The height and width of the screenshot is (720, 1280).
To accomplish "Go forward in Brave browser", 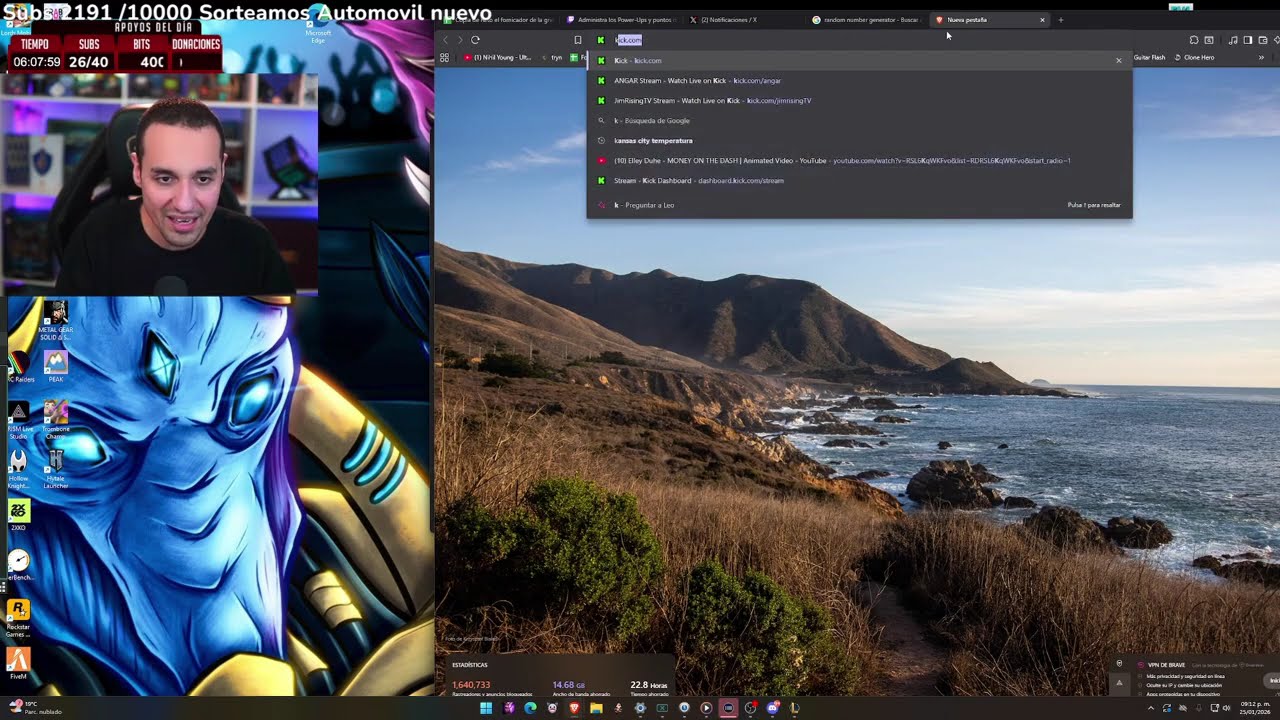I will click(x=460, y=40).
